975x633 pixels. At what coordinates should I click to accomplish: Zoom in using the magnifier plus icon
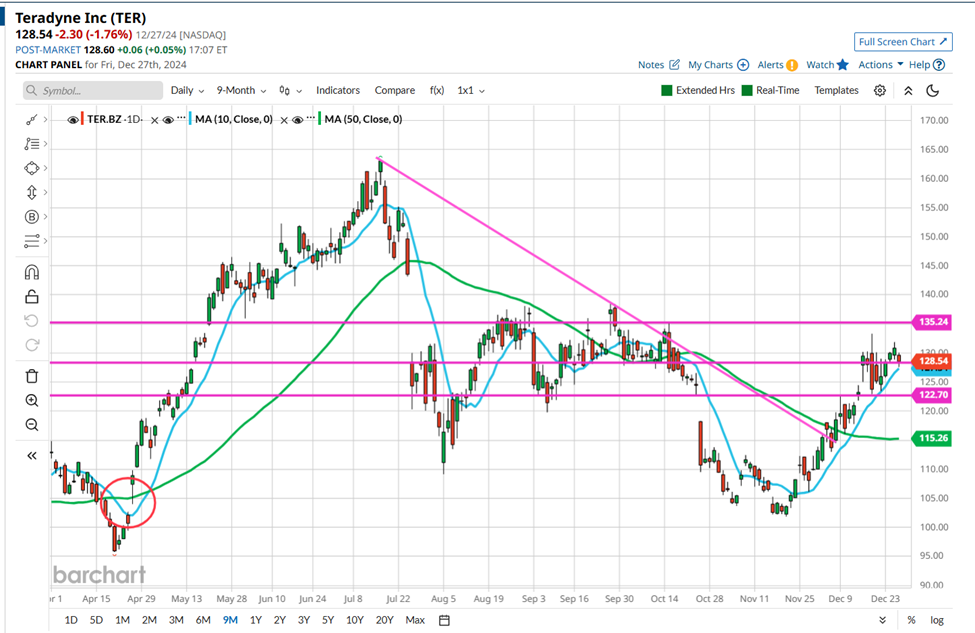31,400
